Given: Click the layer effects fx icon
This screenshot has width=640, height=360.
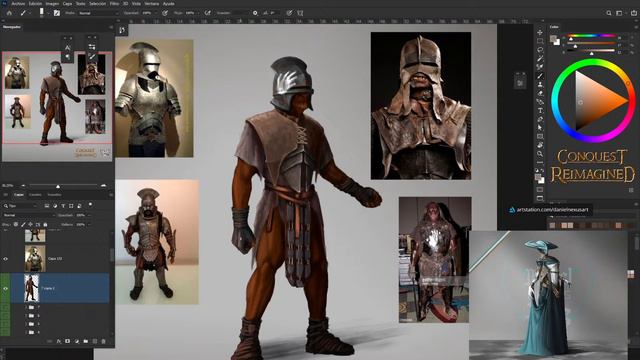Looking at the screenshot, I should [x=59, y=341].
